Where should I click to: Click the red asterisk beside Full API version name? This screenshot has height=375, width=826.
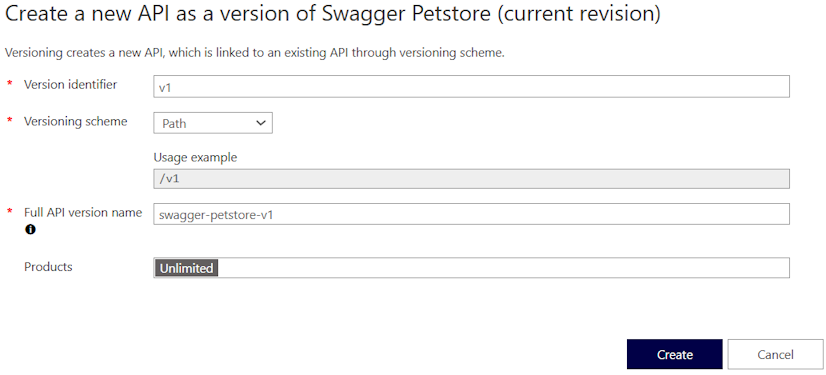coord(9,212)
